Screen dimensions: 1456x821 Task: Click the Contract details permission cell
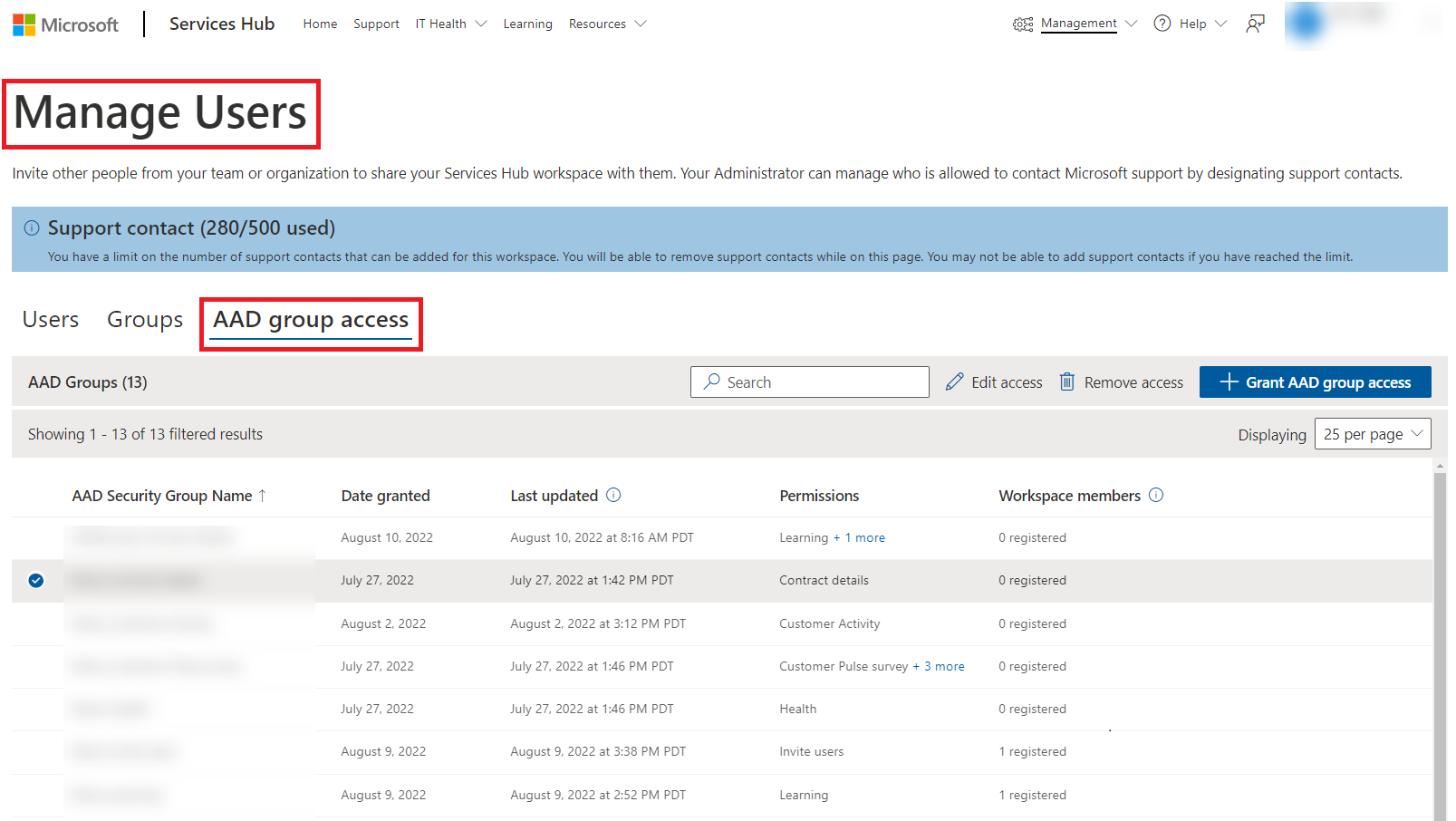point(824,580)
